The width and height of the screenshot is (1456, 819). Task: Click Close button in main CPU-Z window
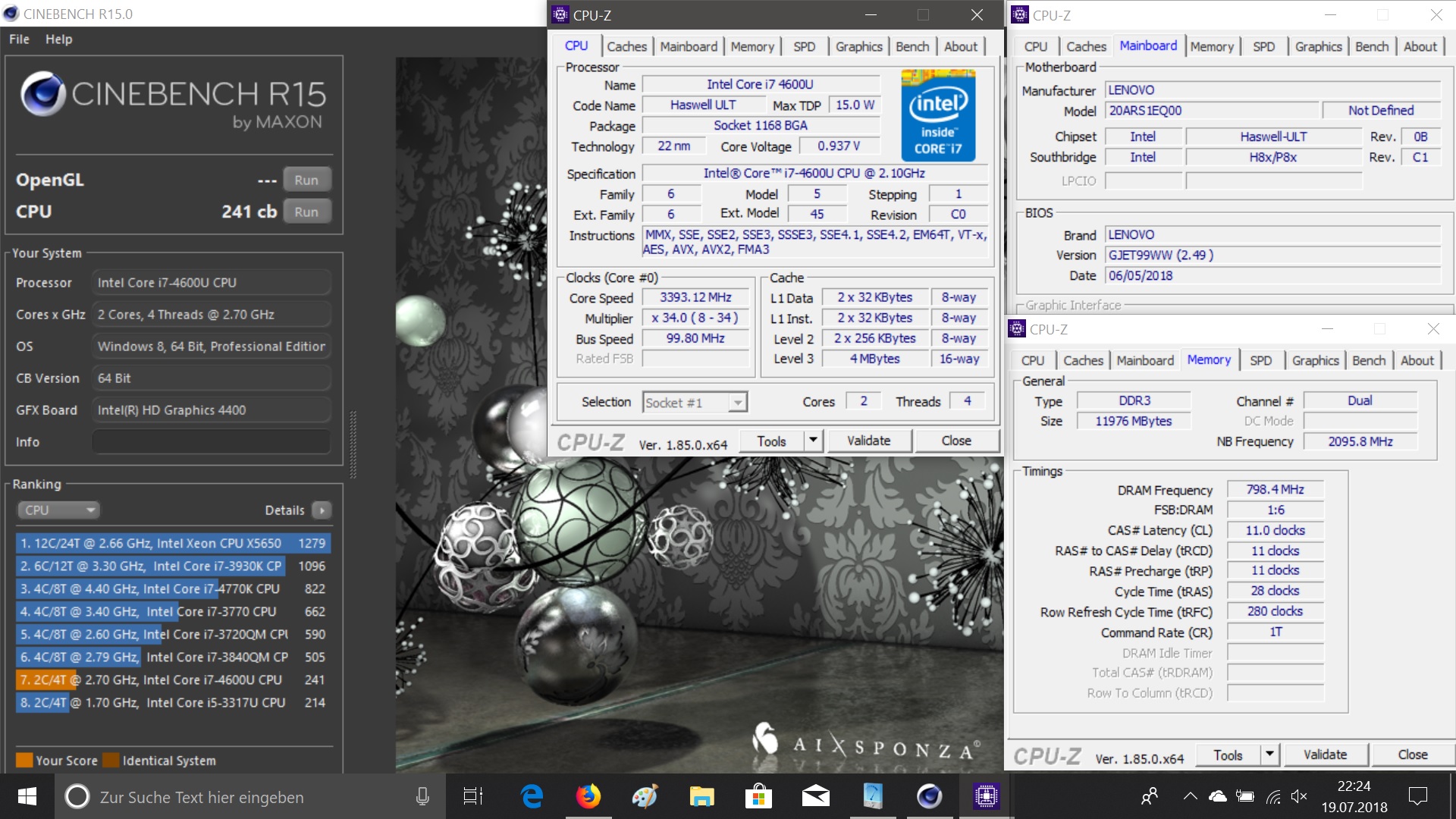(x=956, y=441)
